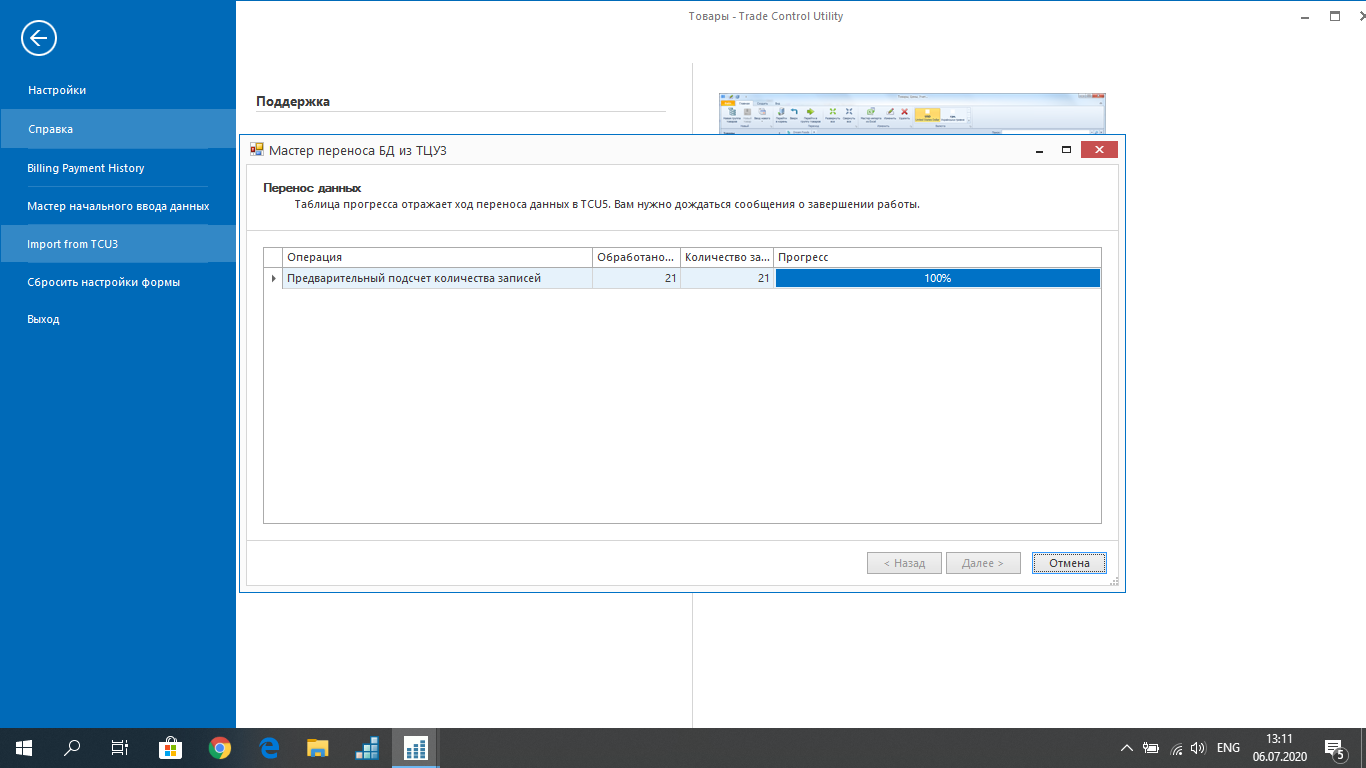Open Task View from the taskbar
This screenshot has width=1366, height=768.
pos(120,747)
